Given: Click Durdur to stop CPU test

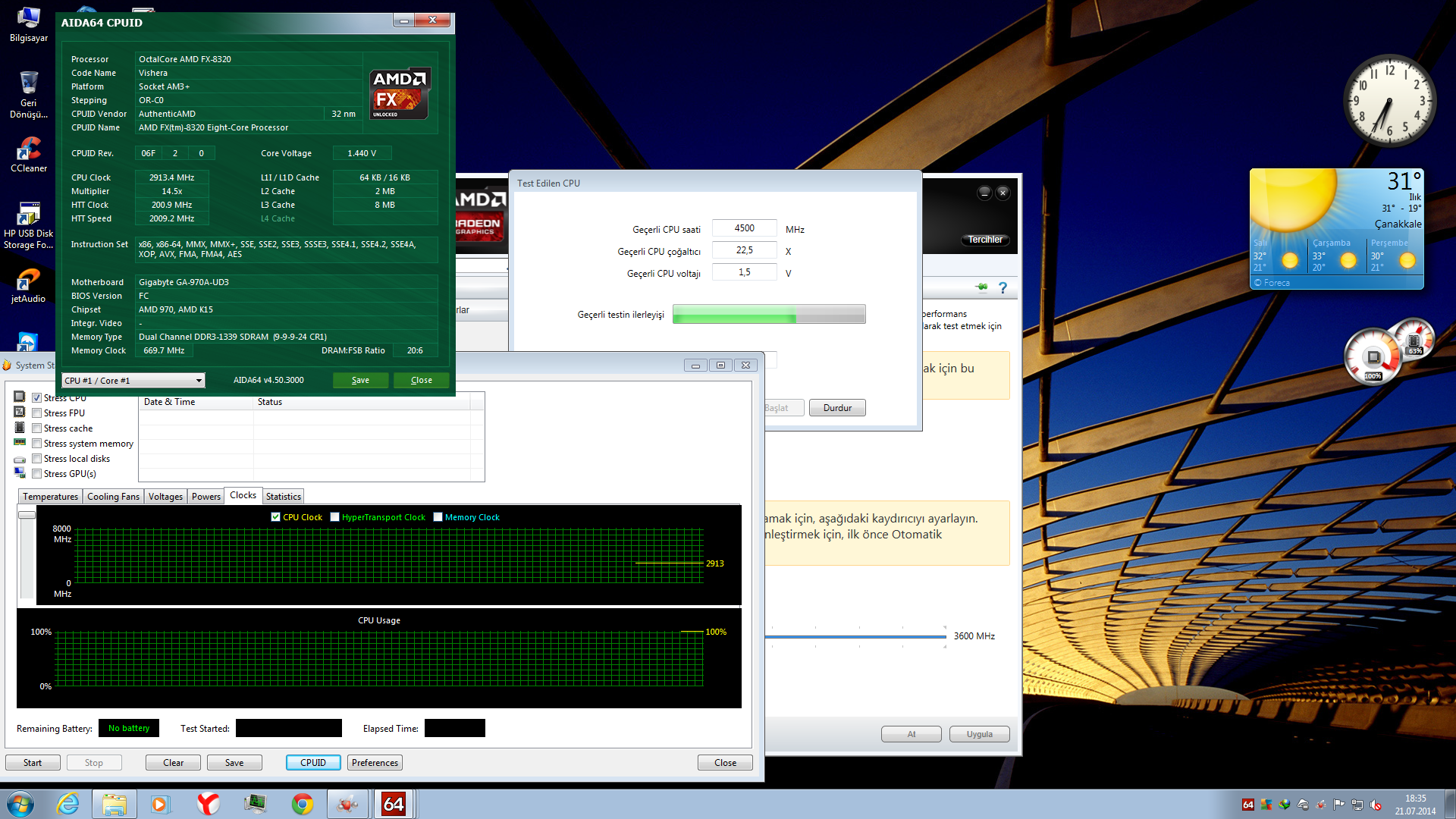Looking at the screenshot, I should [x=837, y=408].
